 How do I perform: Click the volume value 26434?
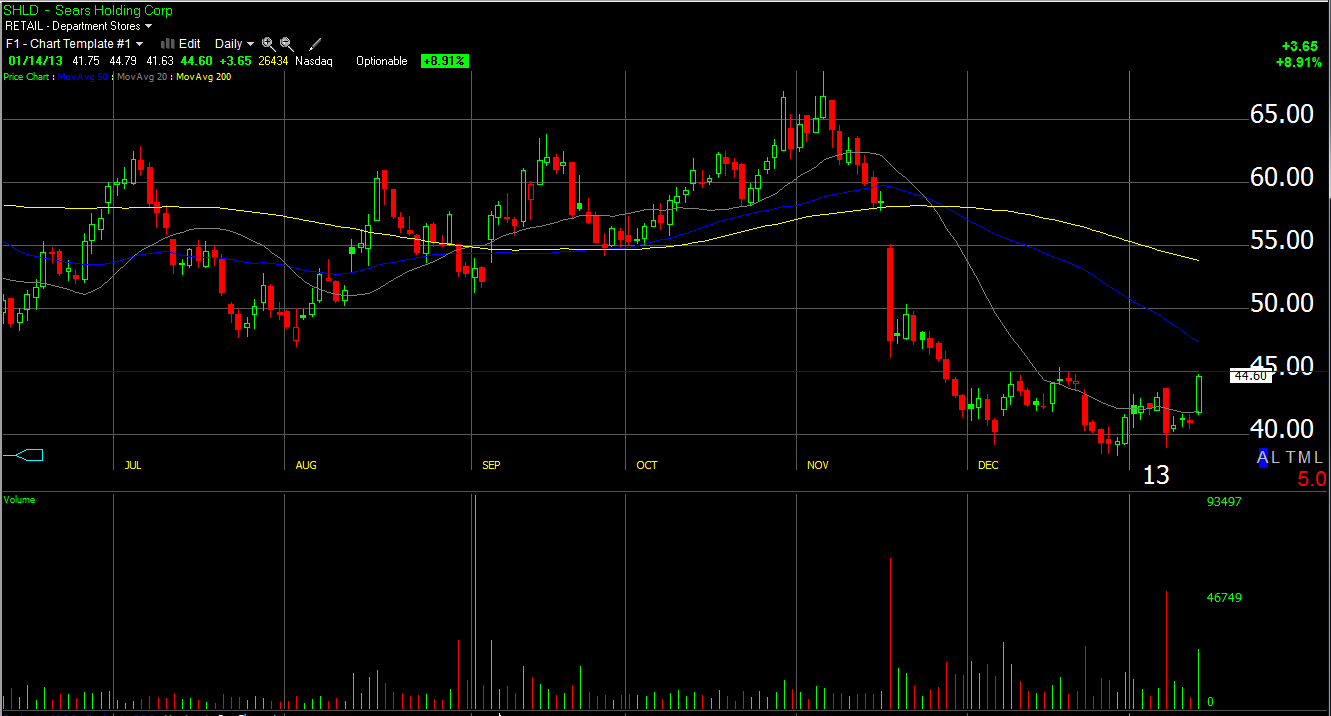(x=273, y=61)
